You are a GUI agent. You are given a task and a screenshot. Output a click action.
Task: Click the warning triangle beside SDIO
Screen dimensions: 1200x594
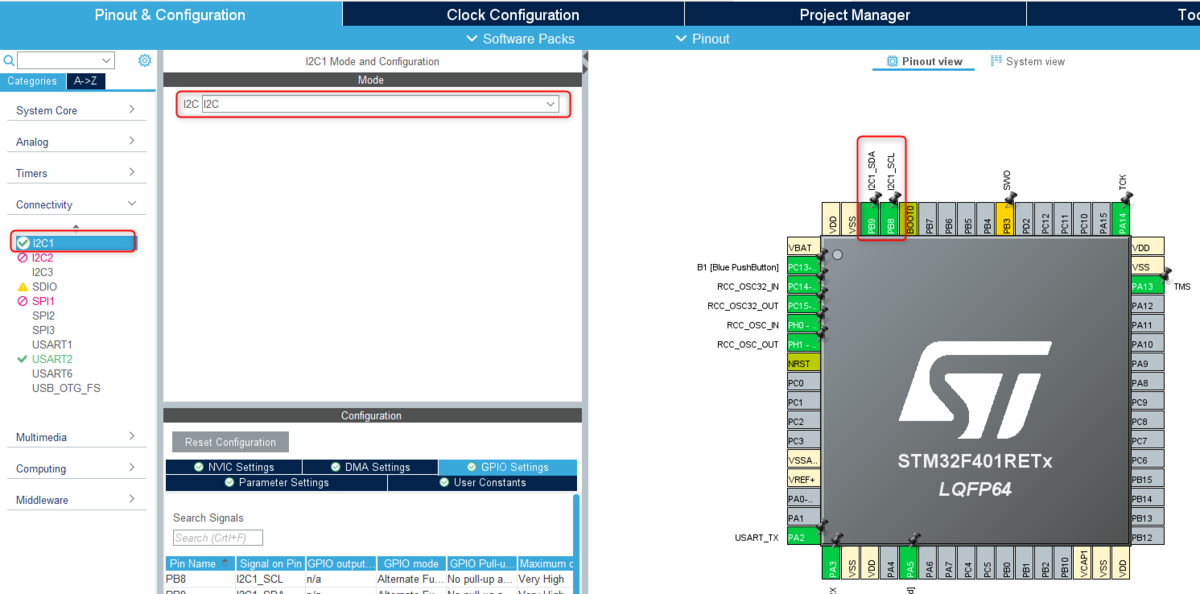click(x=21, y=286)
